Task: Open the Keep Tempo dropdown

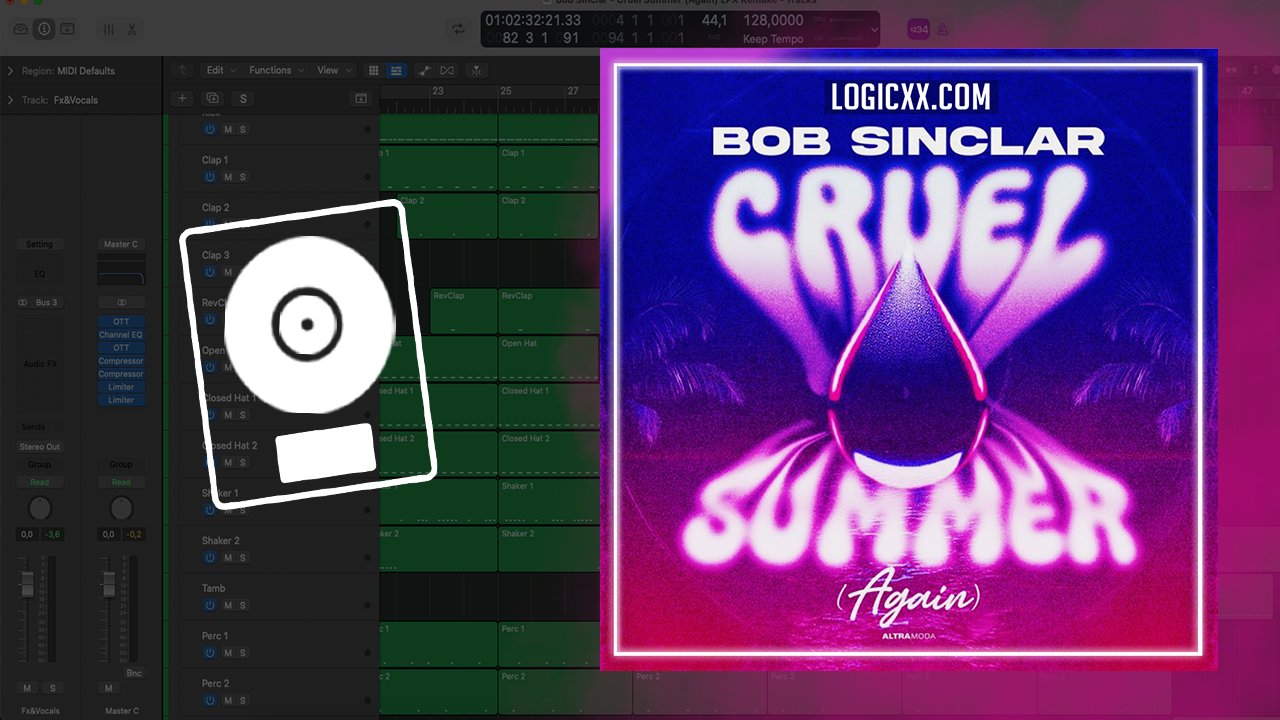Action: (x=774, y=39)
